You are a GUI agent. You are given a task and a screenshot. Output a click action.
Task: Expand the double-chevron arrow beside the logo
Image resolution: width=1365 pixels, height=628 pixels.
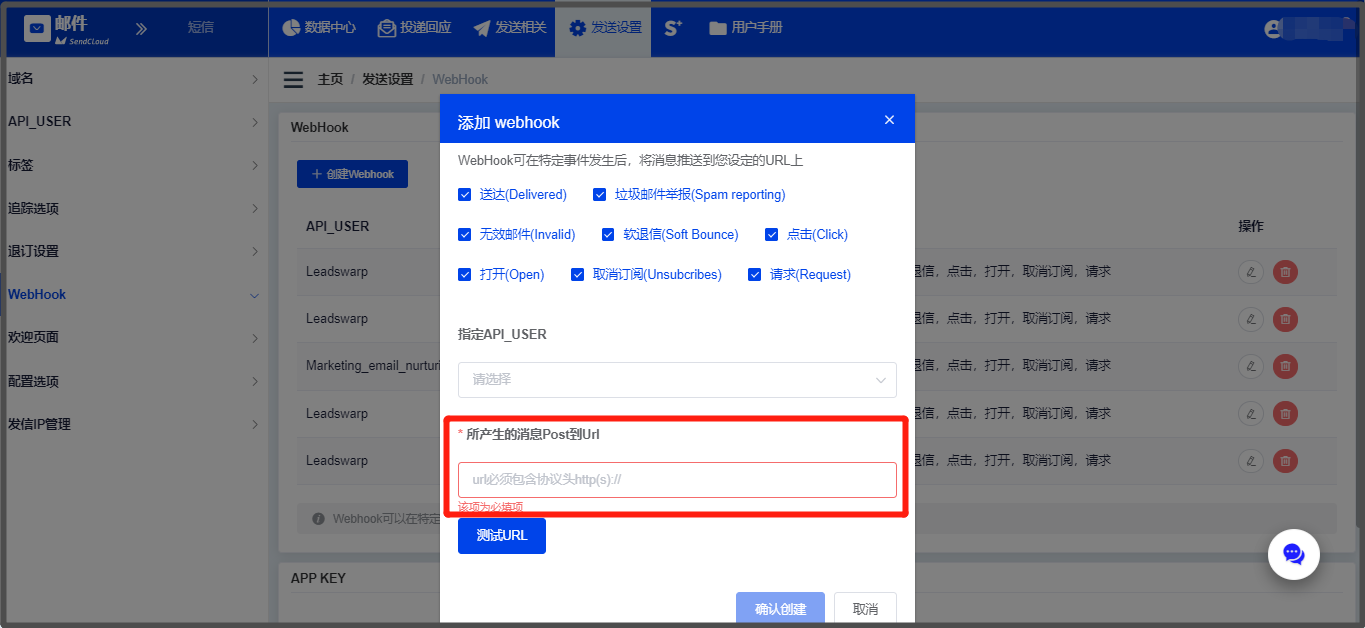(x=141, y=29)
